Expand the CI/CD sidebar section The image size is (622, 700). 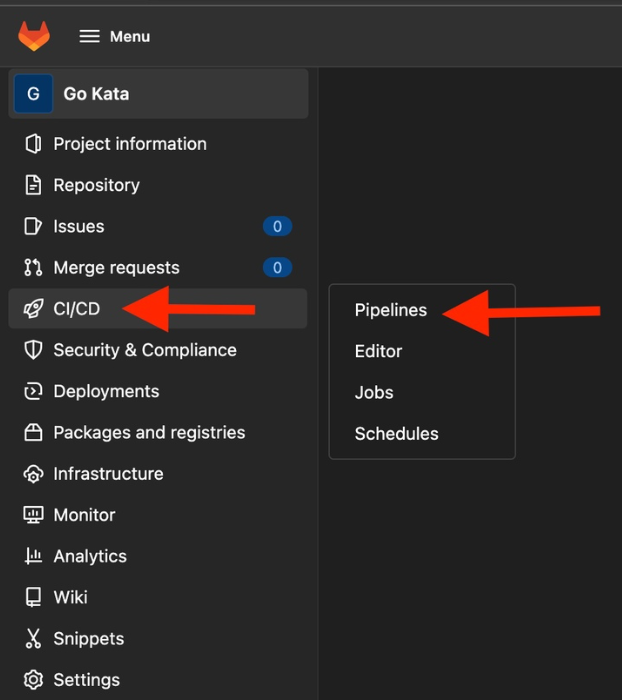tap(77, 309)
